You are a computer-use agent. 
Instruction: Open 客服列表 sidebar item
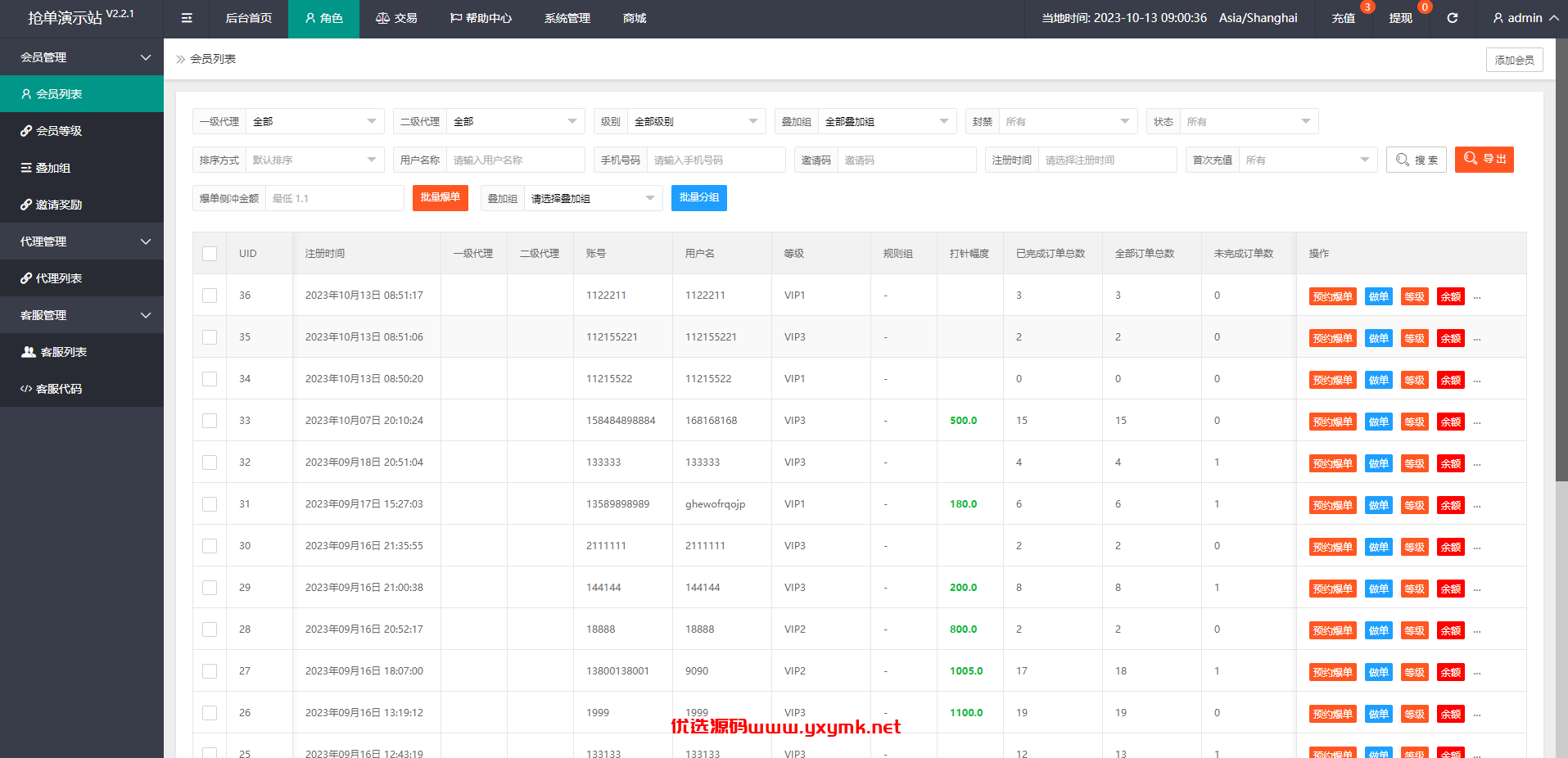point(82,352)
